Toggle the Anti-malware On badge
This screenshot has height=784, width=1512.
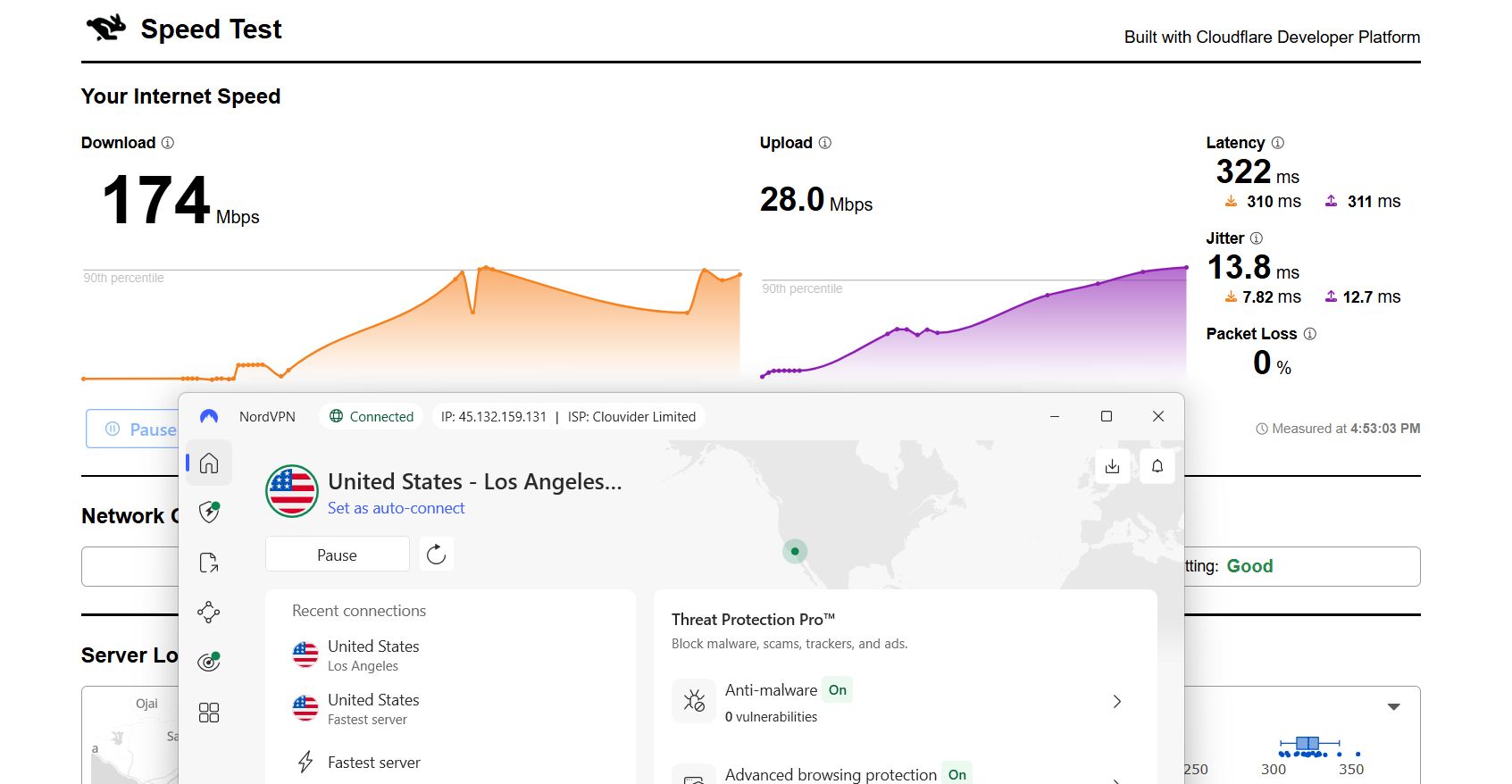(x=838, y=689)
